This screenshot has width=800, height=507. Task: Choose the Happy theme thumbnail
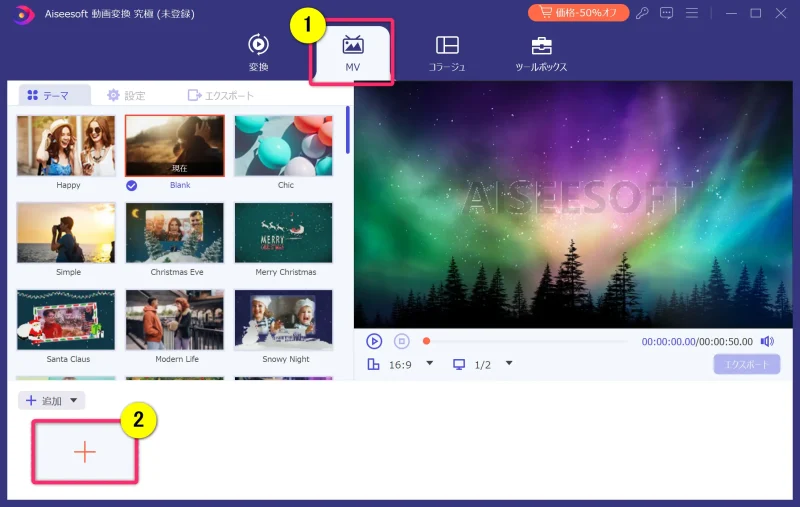66,146
